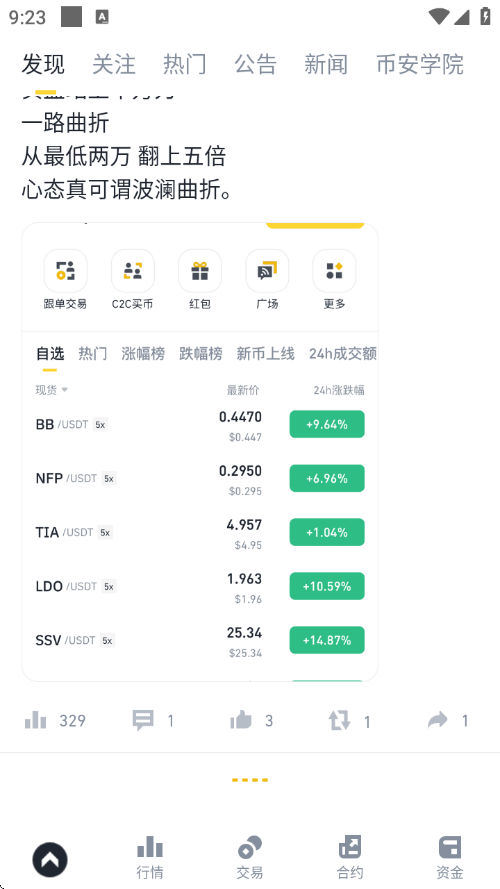Repost using the retweet arrows icon
The height and width of the screenshot is (889, 500).
340,721
